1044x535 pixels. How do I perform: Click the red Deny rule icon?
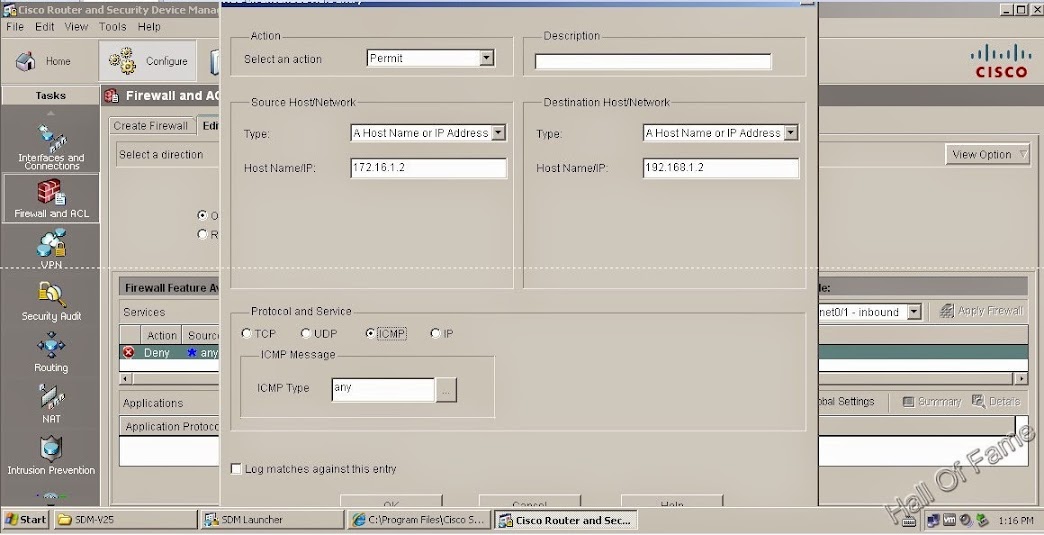129,353
